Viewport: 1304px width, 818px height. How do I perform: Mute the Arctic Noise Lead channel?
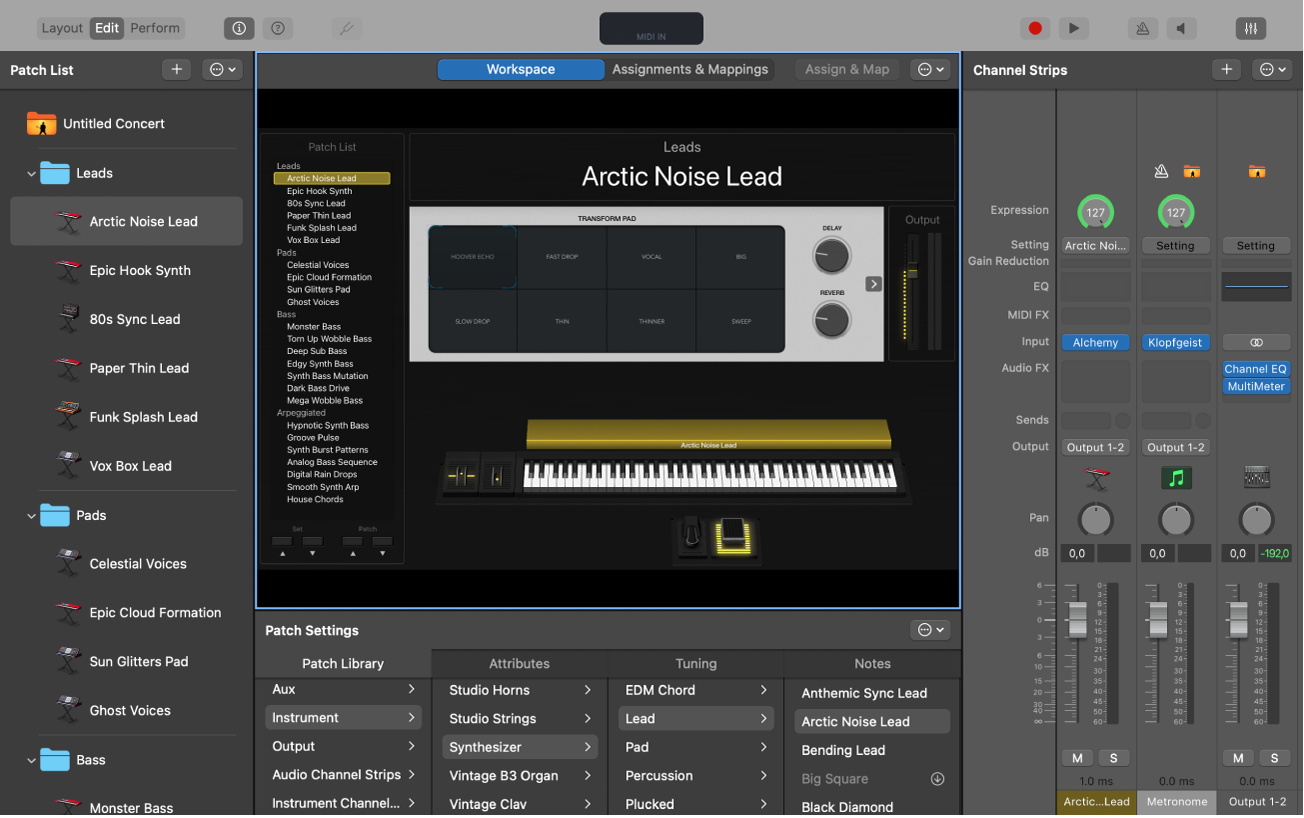tap(1077, 758)
